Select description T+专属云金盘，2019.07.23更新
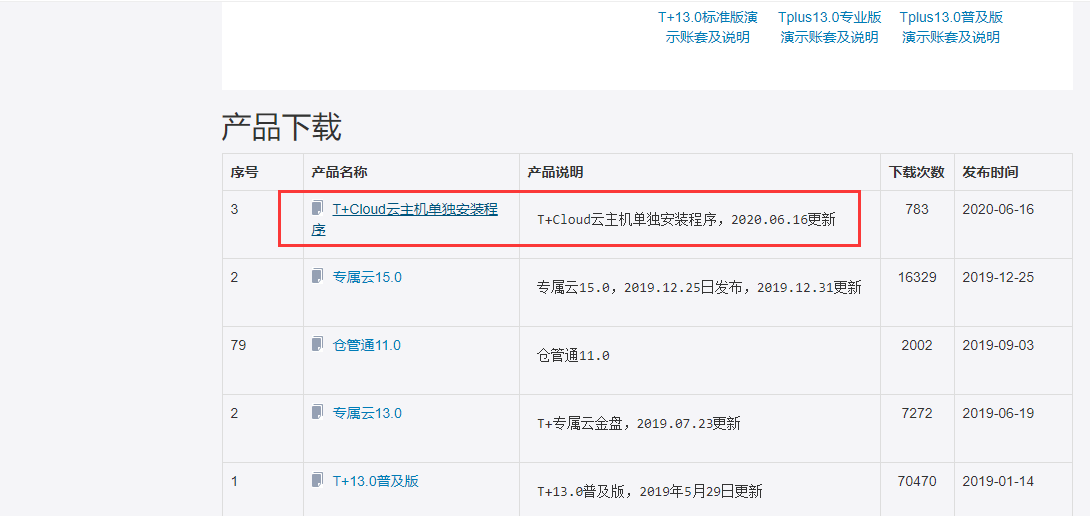1090x516 pixels. pyautogui.click(x=639, y=424)
